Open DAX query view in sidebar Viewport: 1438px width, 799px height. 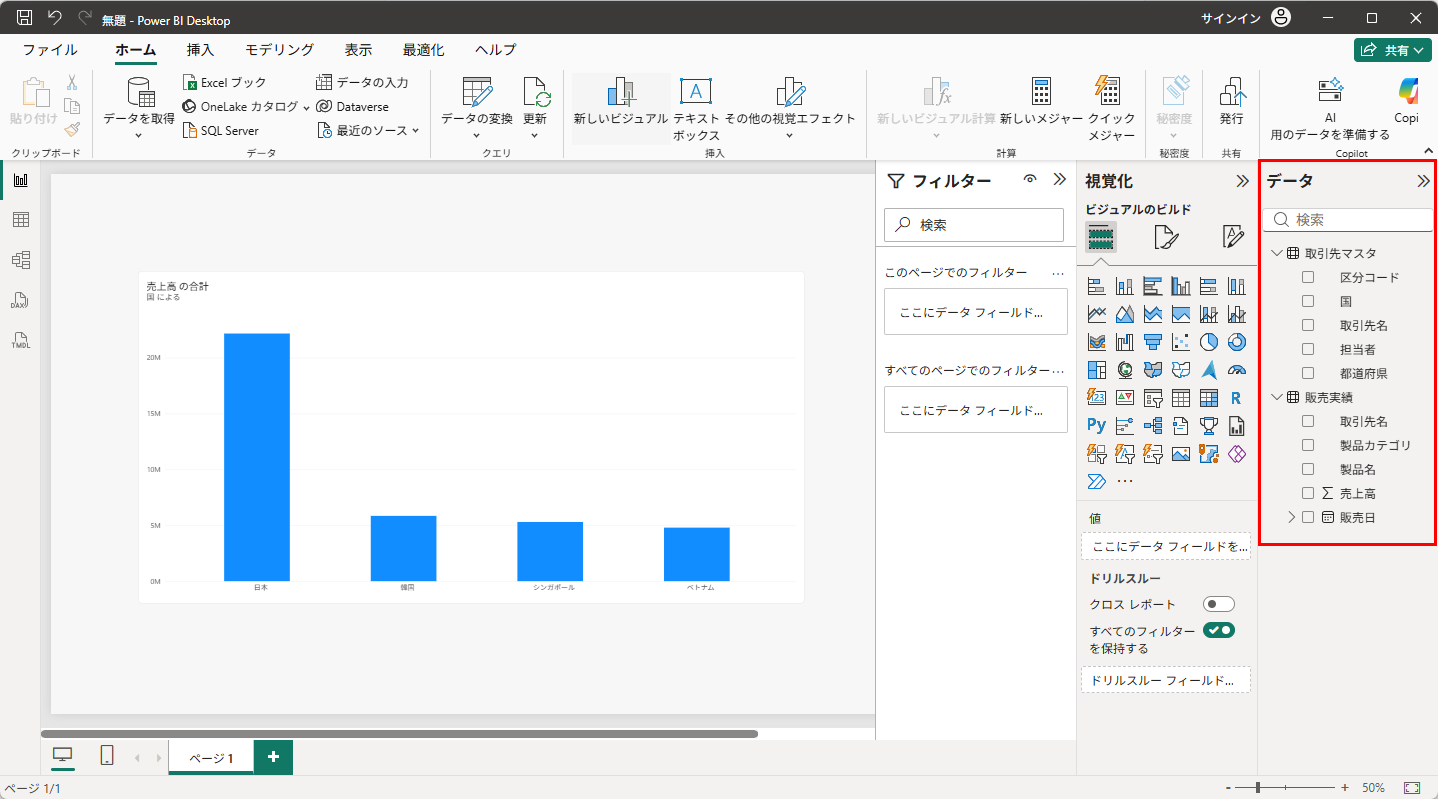point(20,300)
